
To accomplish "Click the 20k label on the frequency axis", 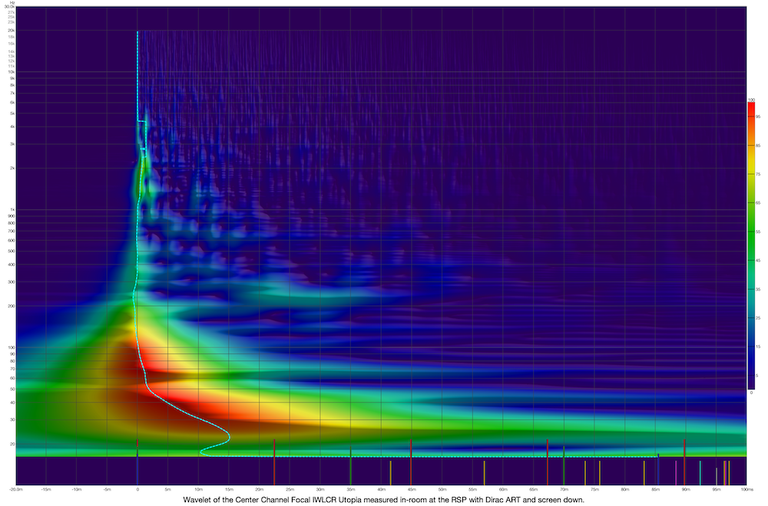I will coord(10,32).
